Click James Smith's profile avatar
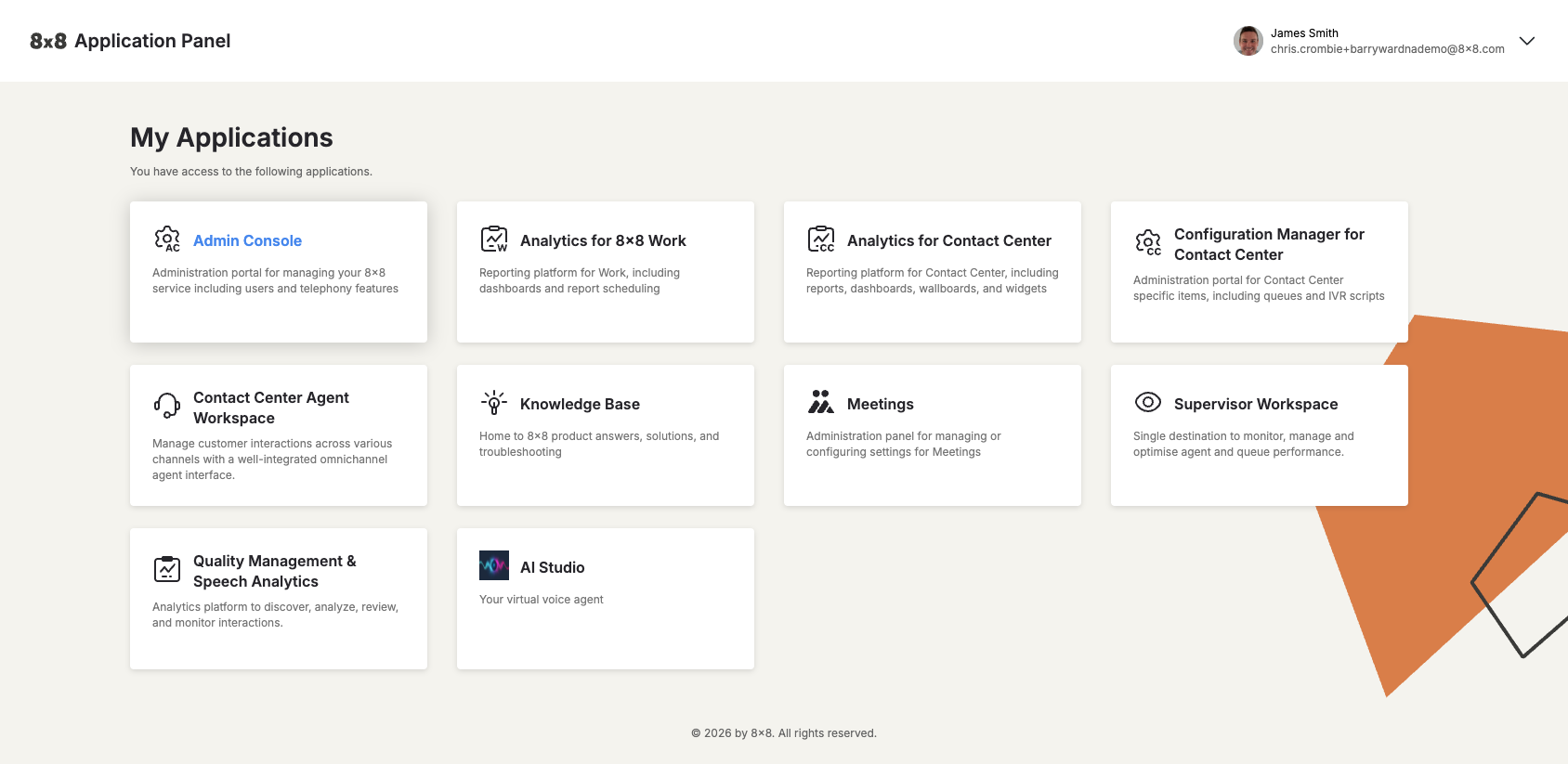Viewport: 1568px width, 764px height. [1248, 41]
